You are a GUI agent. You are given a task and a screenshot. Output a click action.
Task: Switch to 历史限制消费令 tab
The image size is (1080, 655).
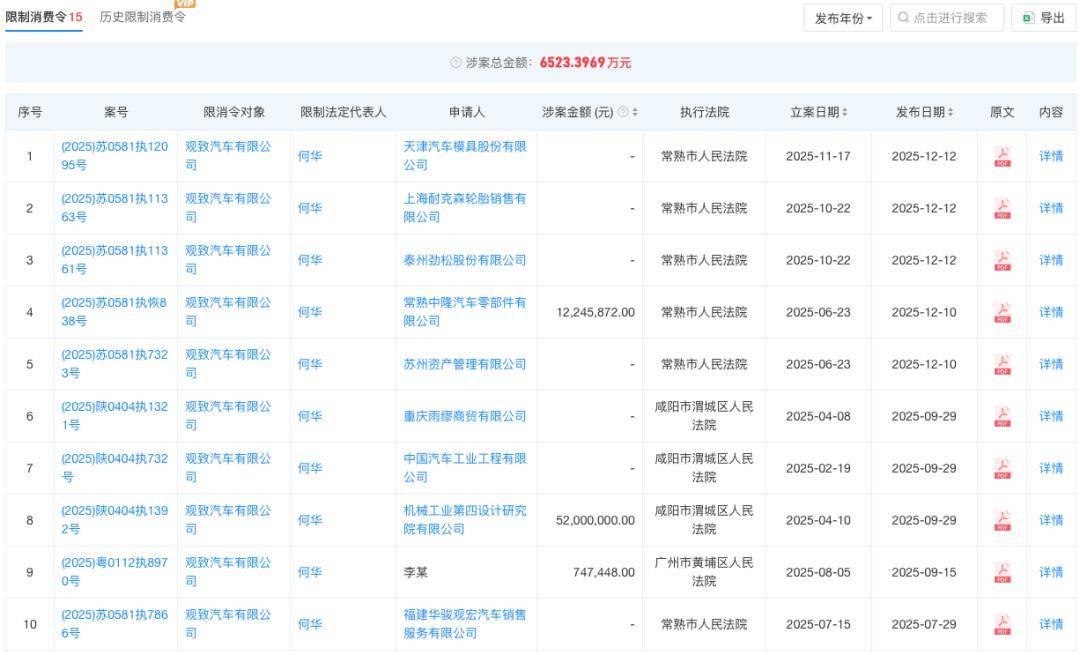coord(143,17)
